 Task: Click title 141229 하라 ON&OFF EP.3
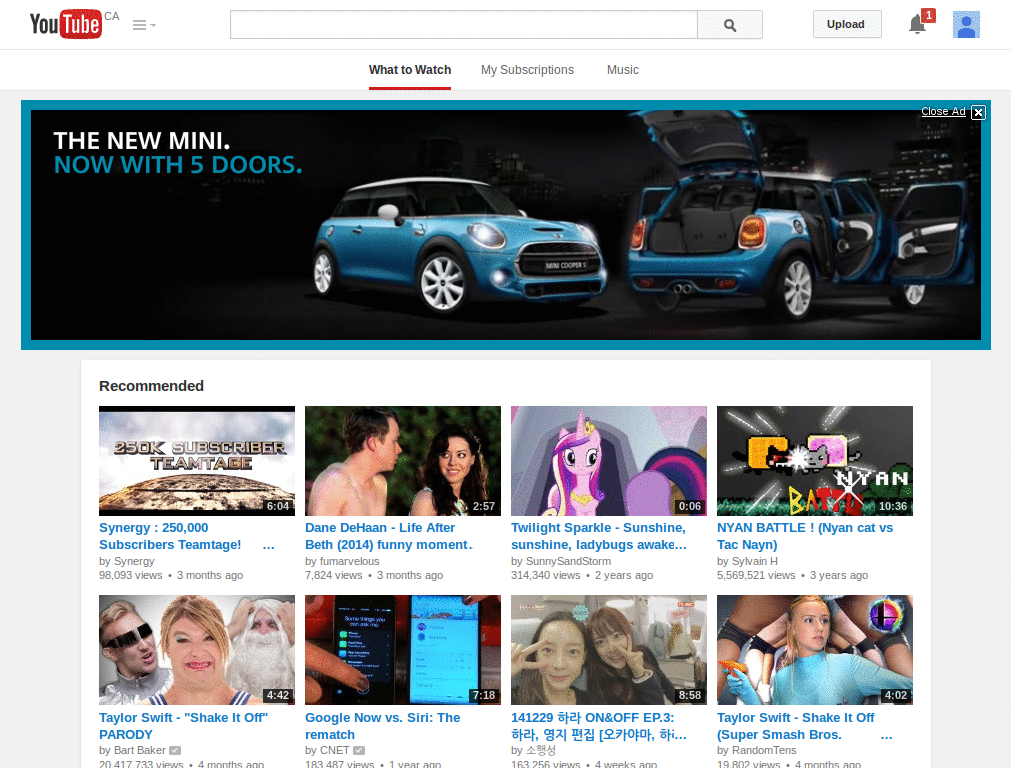[599, 726]
